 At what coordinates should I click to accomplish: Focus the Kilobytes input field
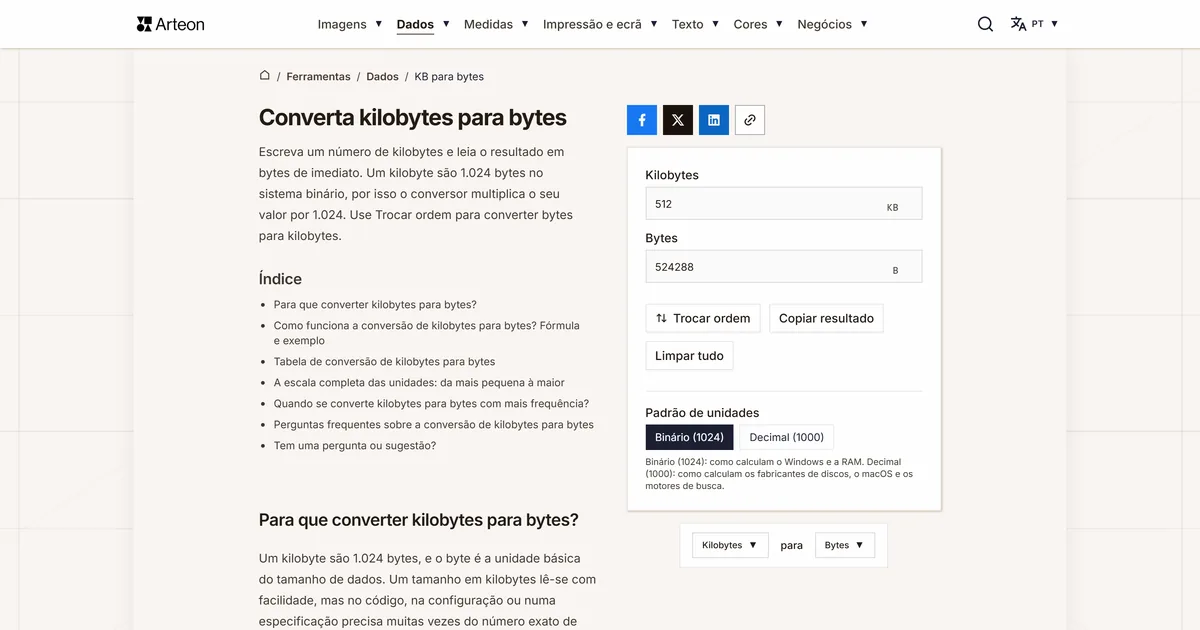click(784, 203)
